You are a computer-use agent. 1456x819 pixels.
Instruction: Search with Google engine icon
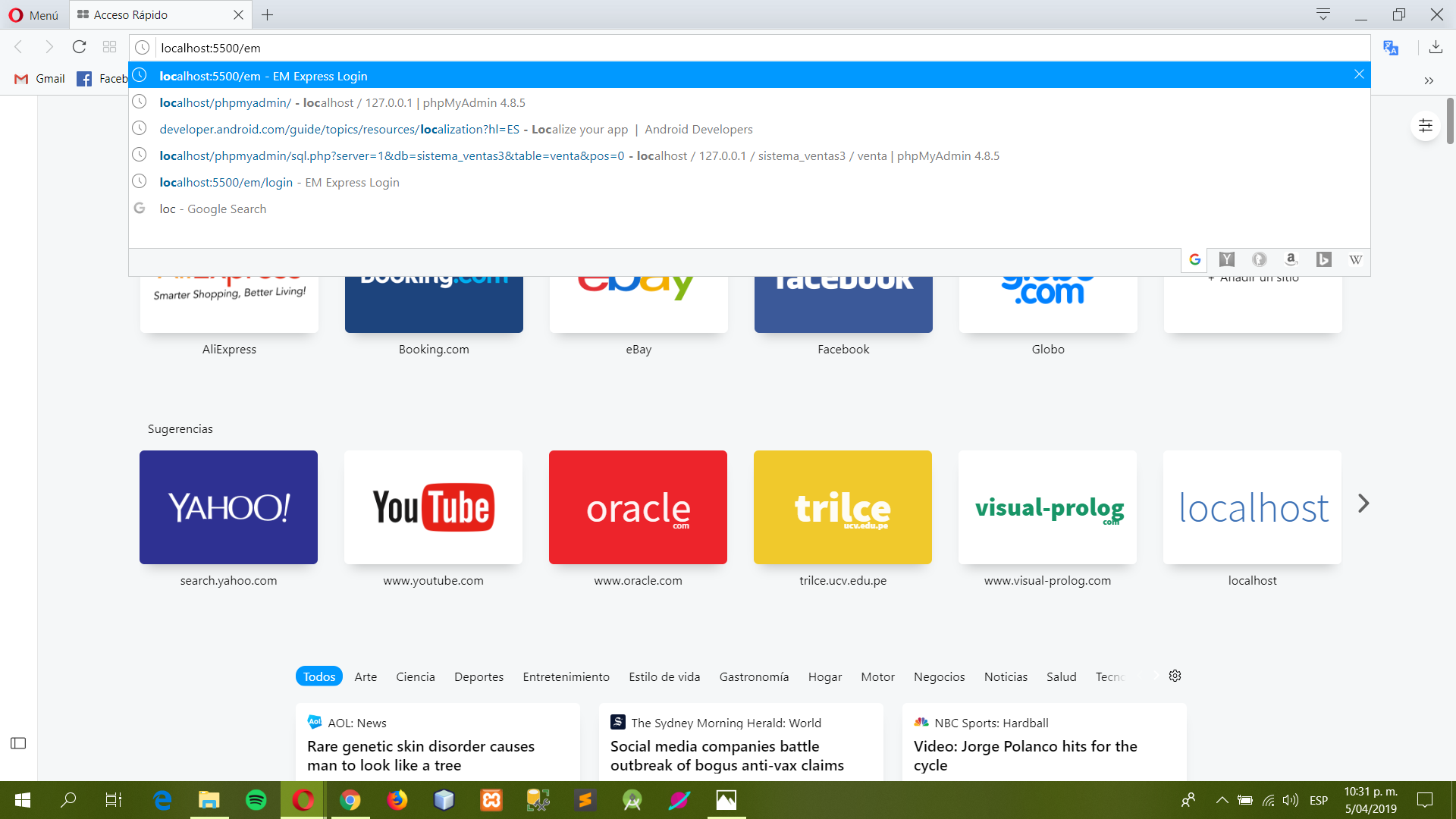click(x=1195, y=259)
